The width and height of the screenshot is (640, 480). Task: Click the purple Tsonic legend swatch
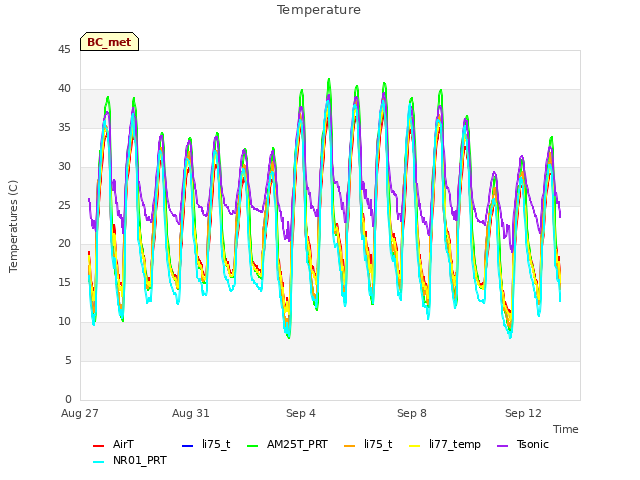[x=502, y=445]
